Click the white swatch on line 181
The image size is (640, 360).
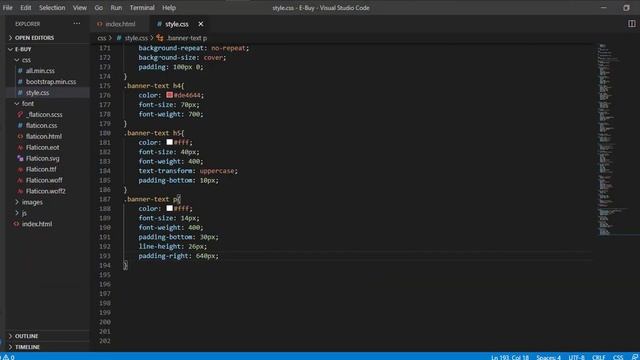pos(169,142)
